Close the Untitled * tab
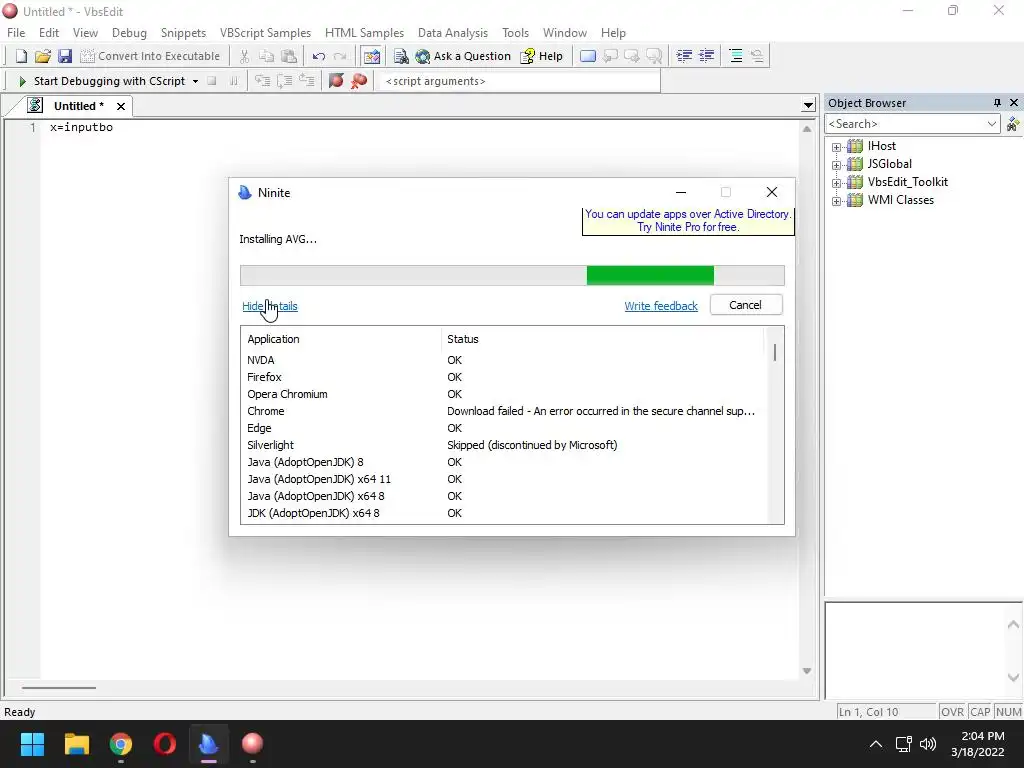The width and height of the screenshot is (1024, 768). click(121, 106)
